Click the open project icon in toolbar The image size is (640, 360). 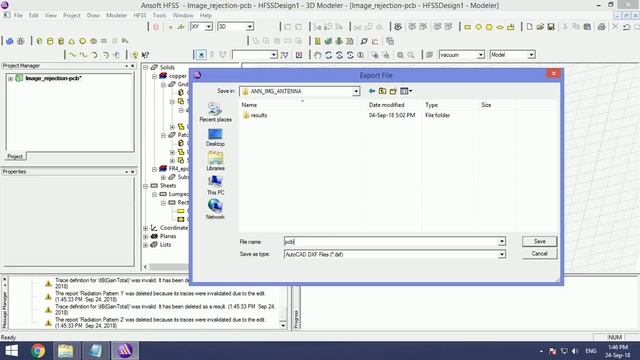click(x=540, y=27)
